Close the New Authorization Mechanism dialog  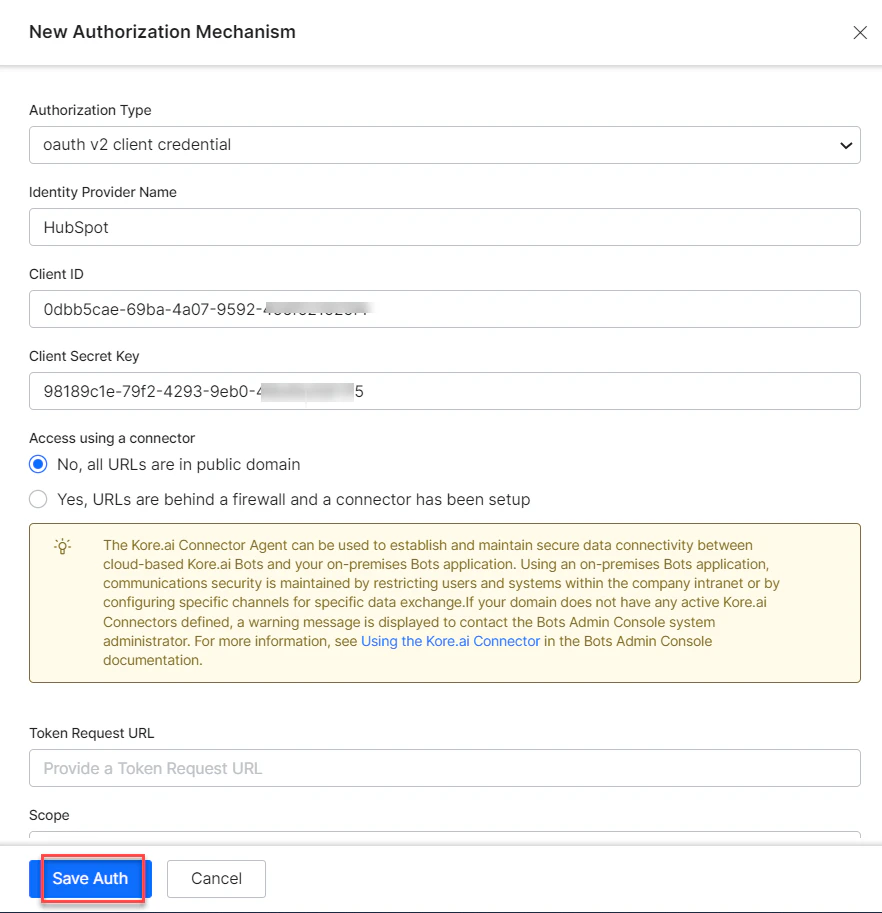(x=860, y=32)
